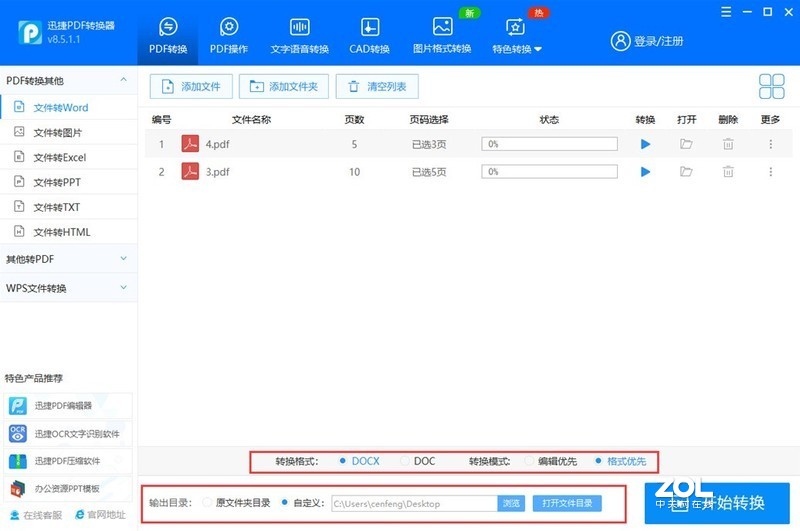Click the progress bar of 3.pdf
This screenshot has width=800, height=531.
pyautogui.click(x=549, y=171)
